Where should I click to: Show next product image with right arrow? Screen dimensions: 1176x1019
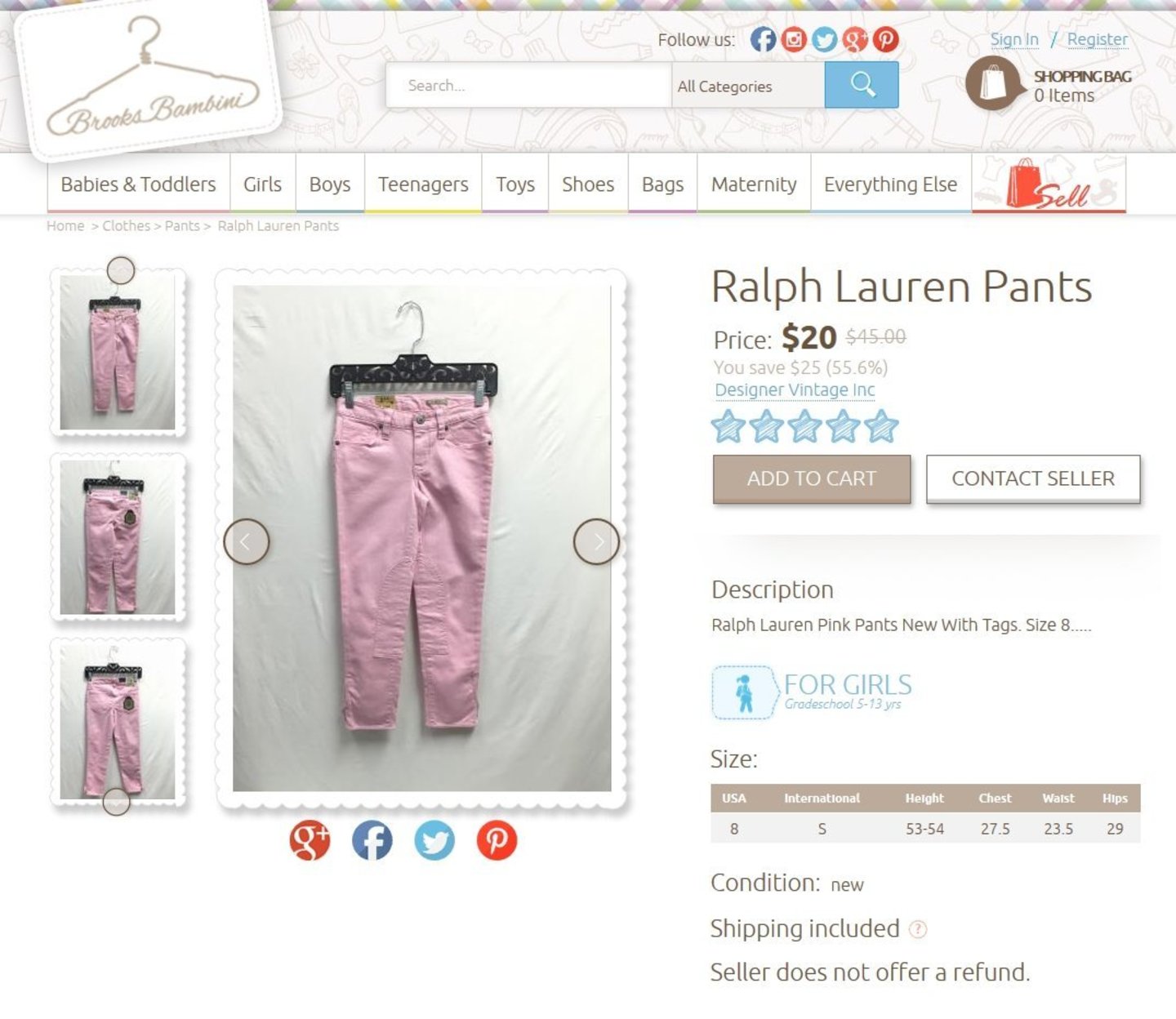[x=596, y=541]
